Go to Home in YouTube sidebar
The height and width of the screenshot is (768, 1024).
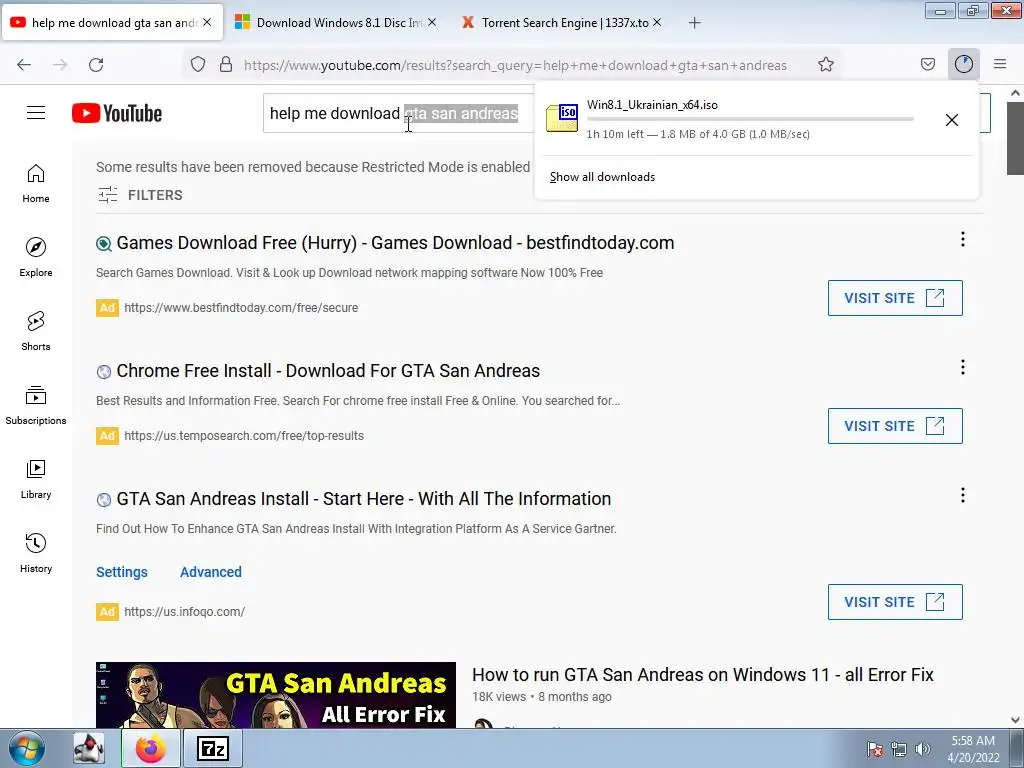tap(36, 184)
